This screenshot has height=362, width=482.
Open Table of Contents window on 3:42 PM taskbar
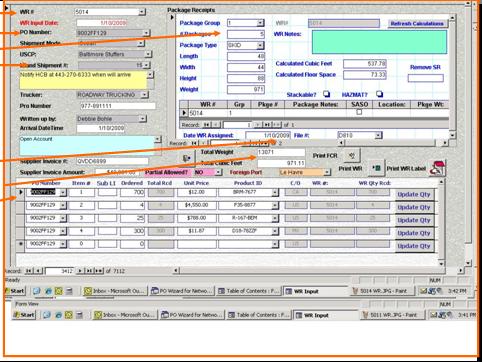click(x=249, y=291)
